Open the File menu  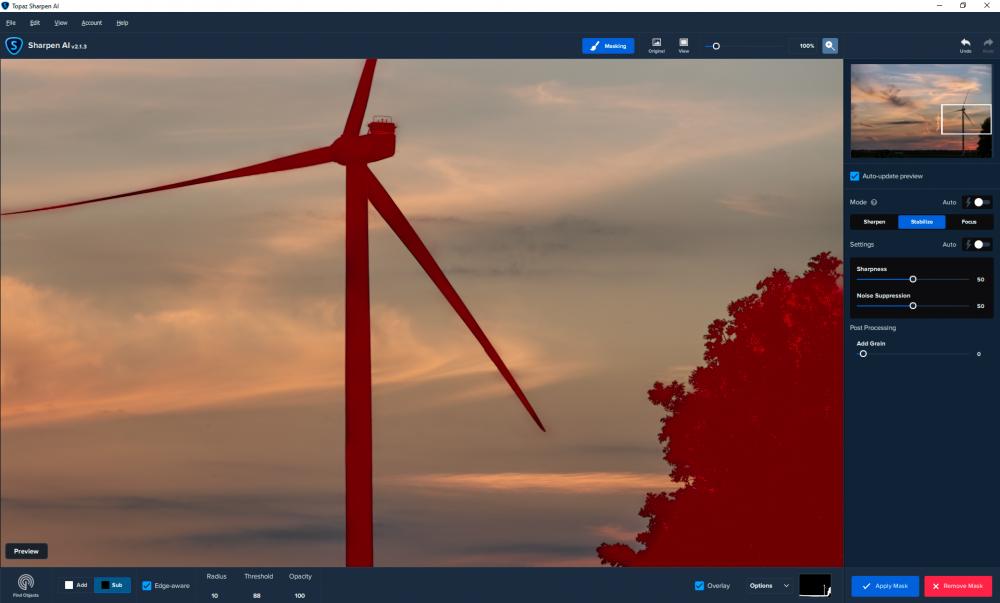pos(11,23)
